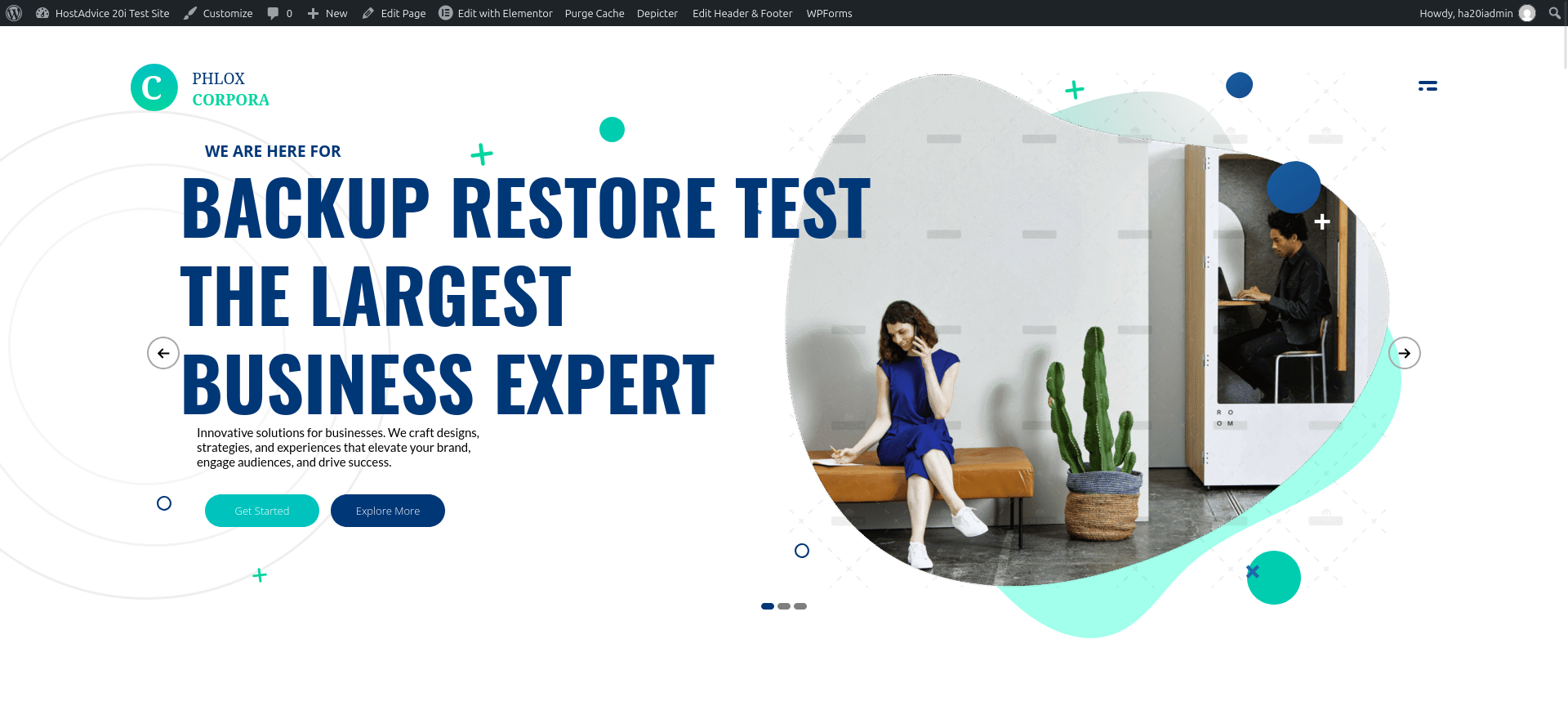This screenshot has width=1568, height=728.
Task: Open the New content menu
Action: [x=327, y=13]
